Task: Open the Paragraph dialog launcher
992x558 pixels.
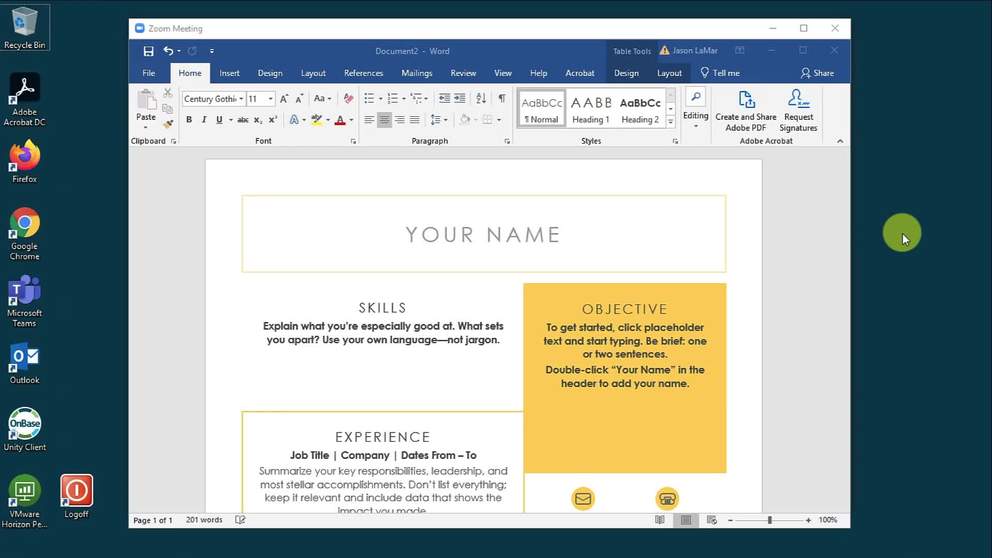Action: (507, 141)
